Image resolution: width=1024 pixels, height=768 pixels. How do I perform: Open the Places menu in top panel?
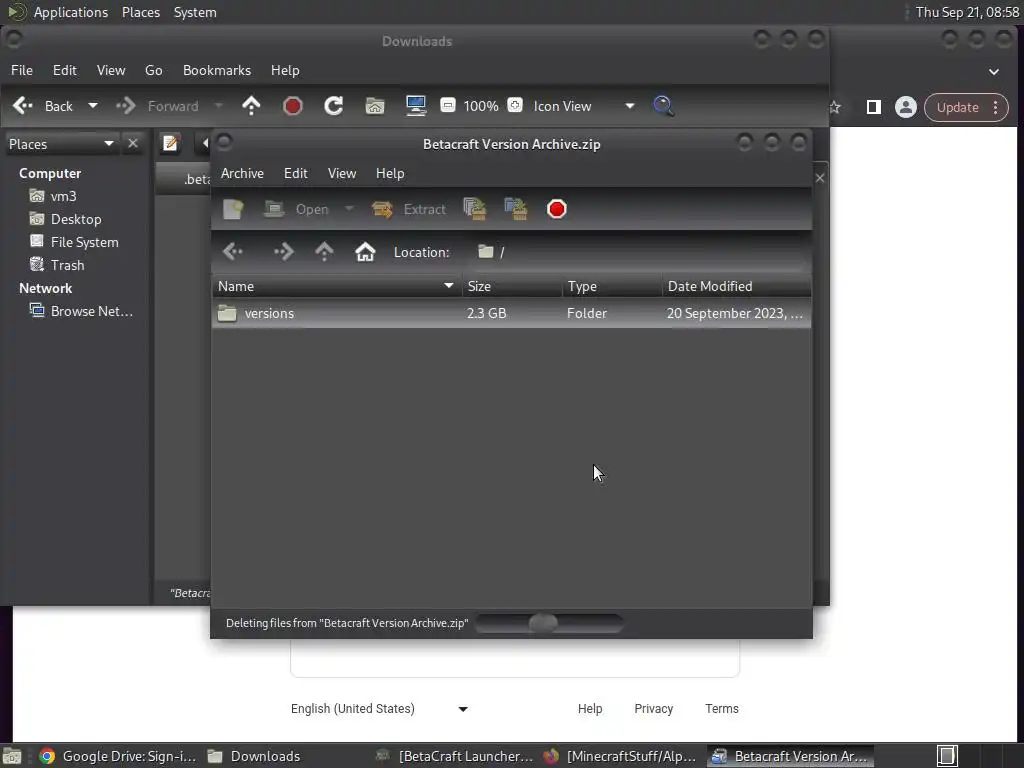pyautogui.click(x=140, y=12)
